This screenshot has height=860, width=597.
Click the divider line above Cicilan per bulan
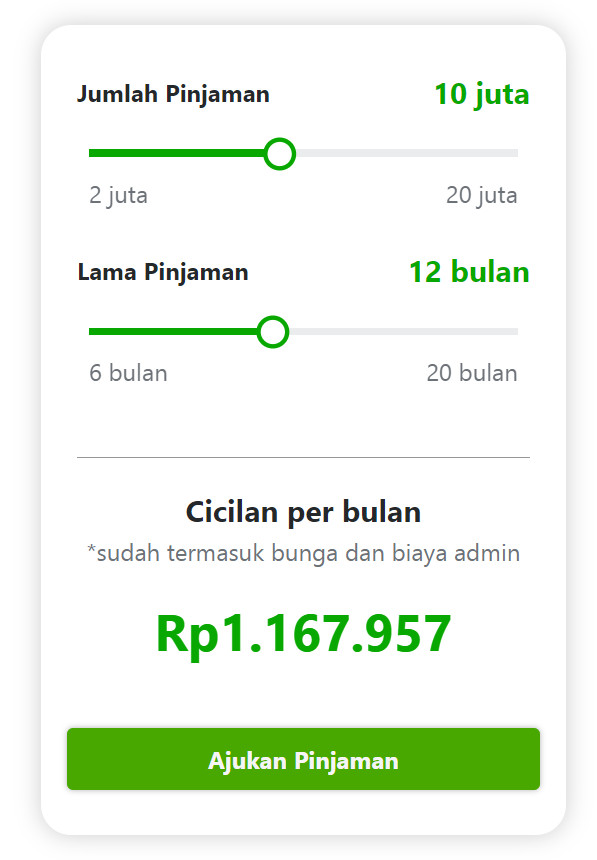301,455
